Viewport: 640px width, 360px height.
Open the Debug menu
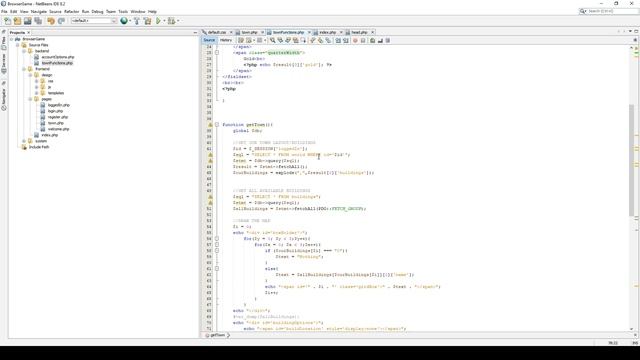pyautogui.click(x=97, y=11)
